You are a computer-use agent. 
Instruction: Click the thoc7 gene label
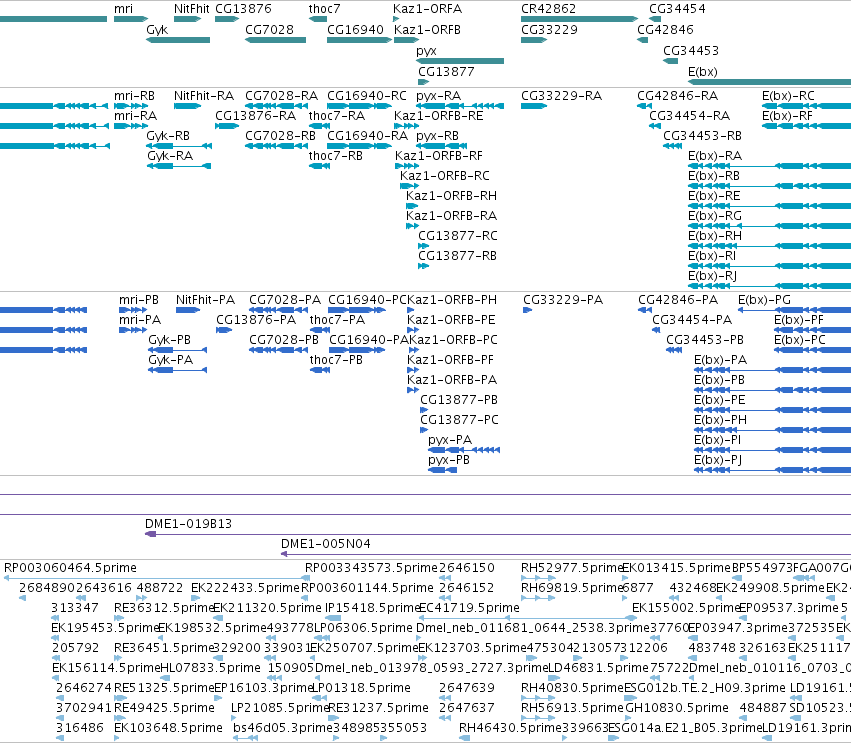tap(325, 9)
